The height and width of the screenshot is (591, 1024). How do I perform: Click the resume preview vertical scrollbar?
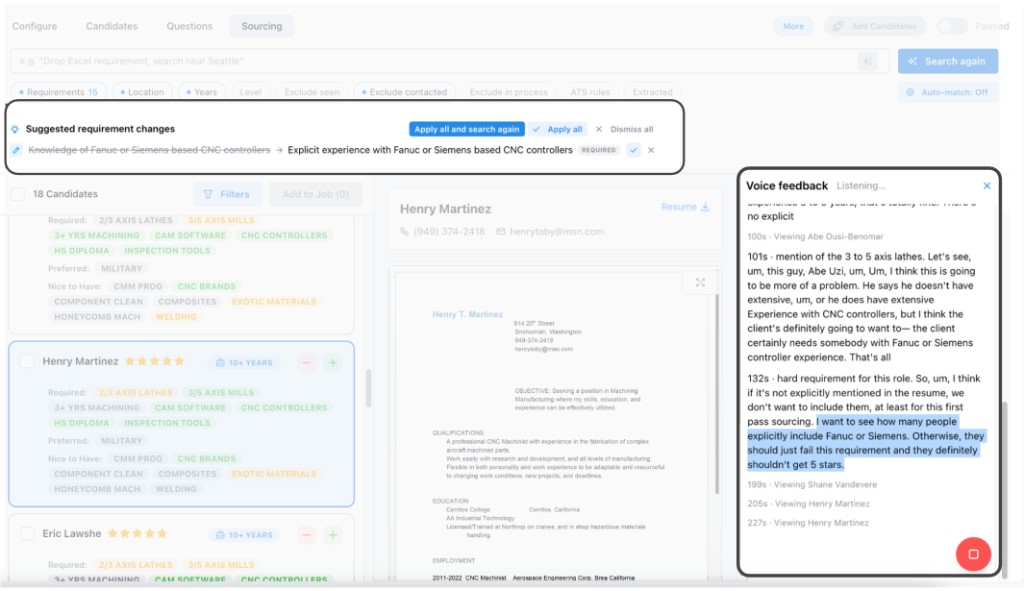(x=716, y=392)
